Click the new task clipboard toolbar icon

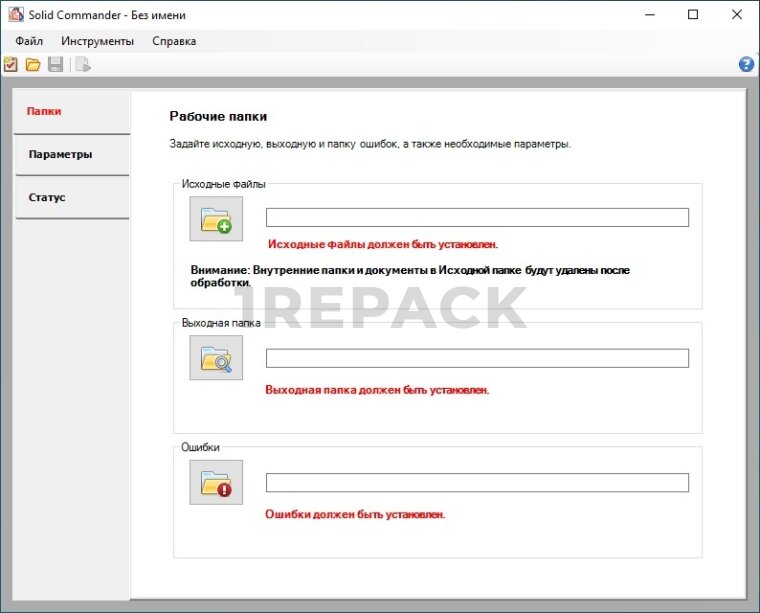pos(11,65)
